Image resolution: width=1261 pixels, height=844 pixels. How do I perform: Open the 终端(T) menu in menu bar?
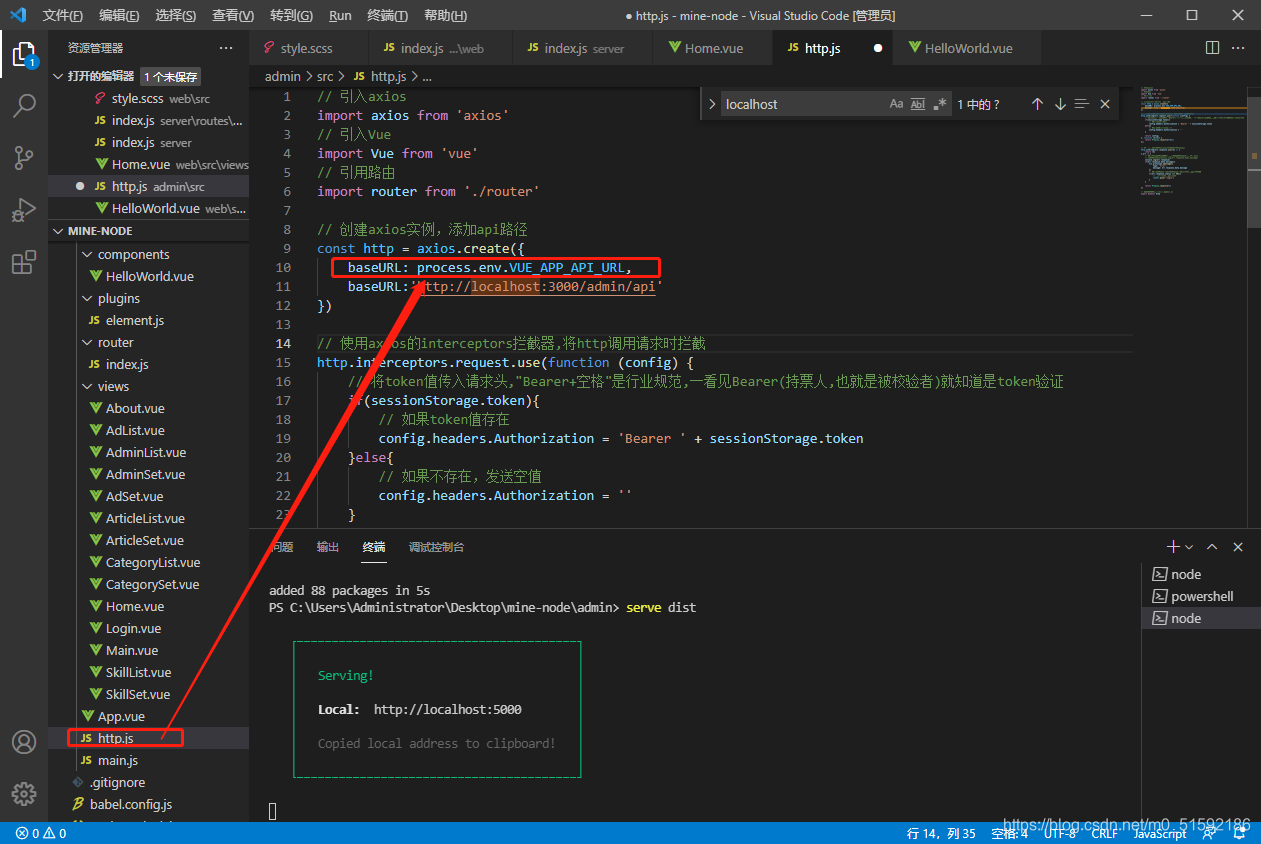click(387, 15)
